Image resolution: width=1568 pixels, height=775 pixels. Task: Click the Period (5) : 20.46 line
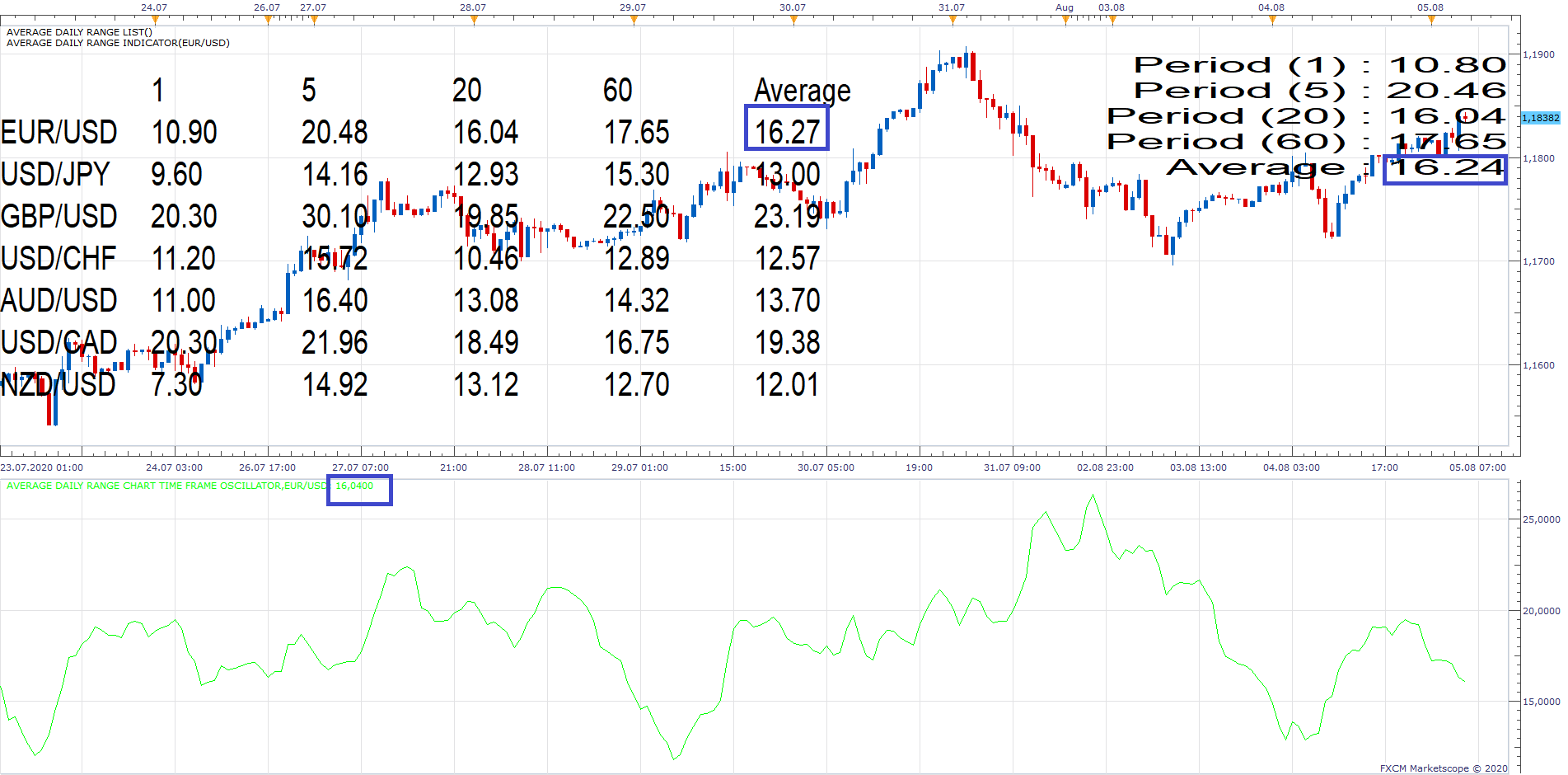click(1320, 91)
